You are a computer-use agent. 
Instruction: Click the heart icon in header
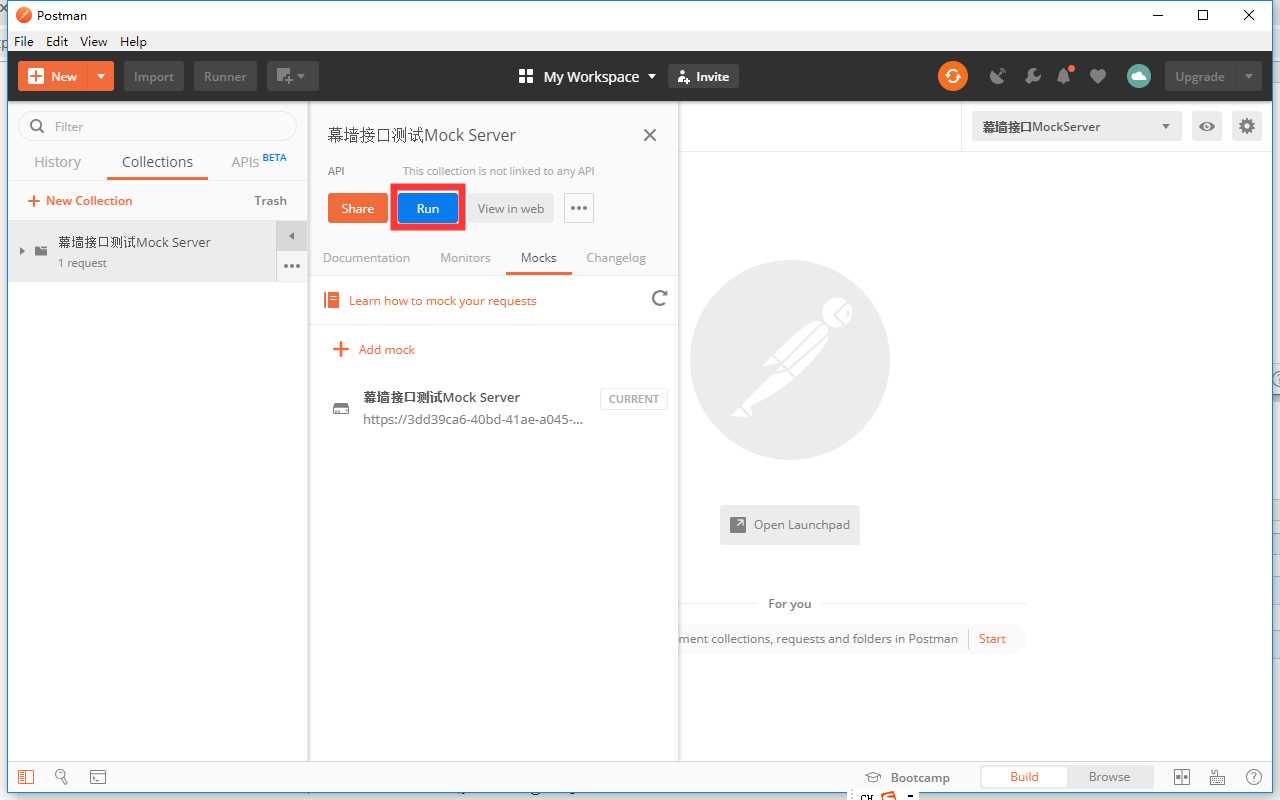tap(1098, 76)
